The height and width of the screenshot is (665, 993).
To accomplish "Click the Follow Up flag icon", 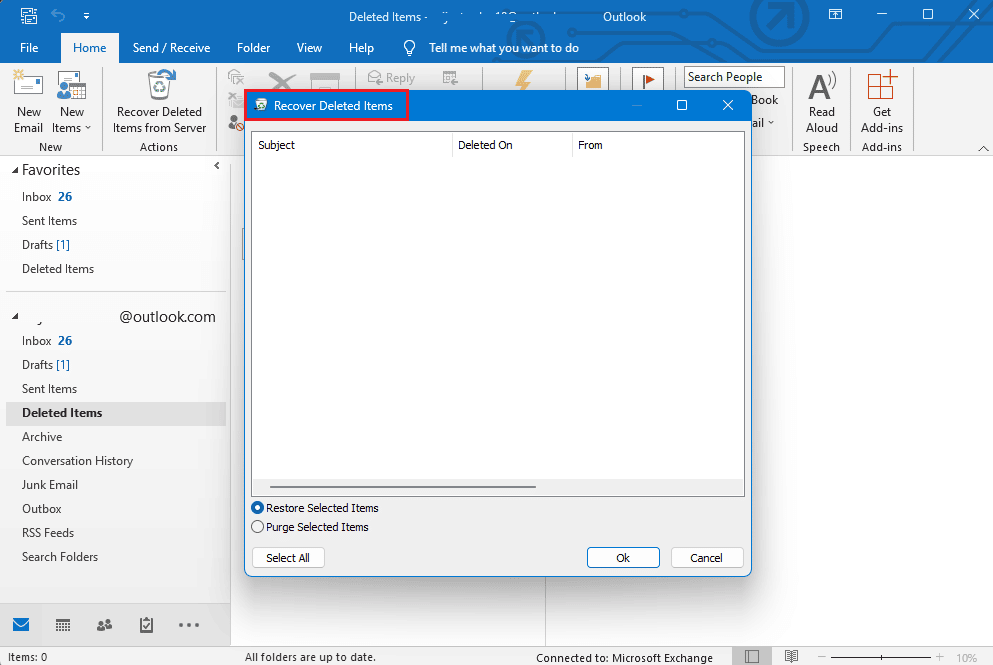I will tap(648, 79).
